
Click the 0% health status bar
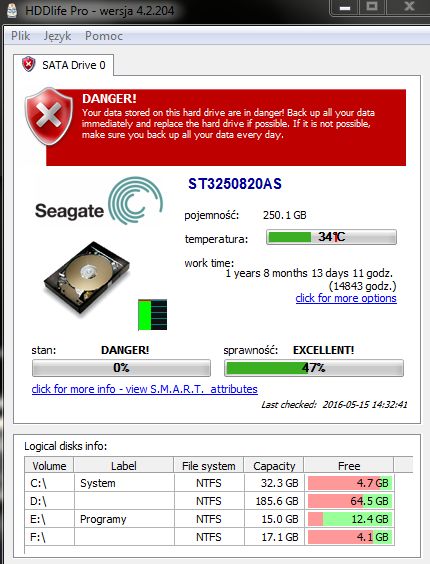[x=121, y=368]
